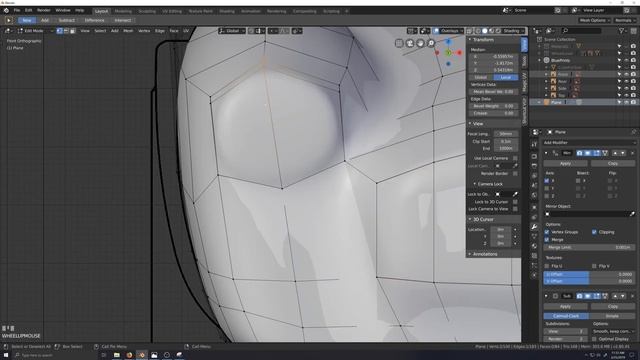Image resolution: width=640 pixels, height=360 pixels.
Task: Copy the Subdivision modifier
Action: coord(613,306)
